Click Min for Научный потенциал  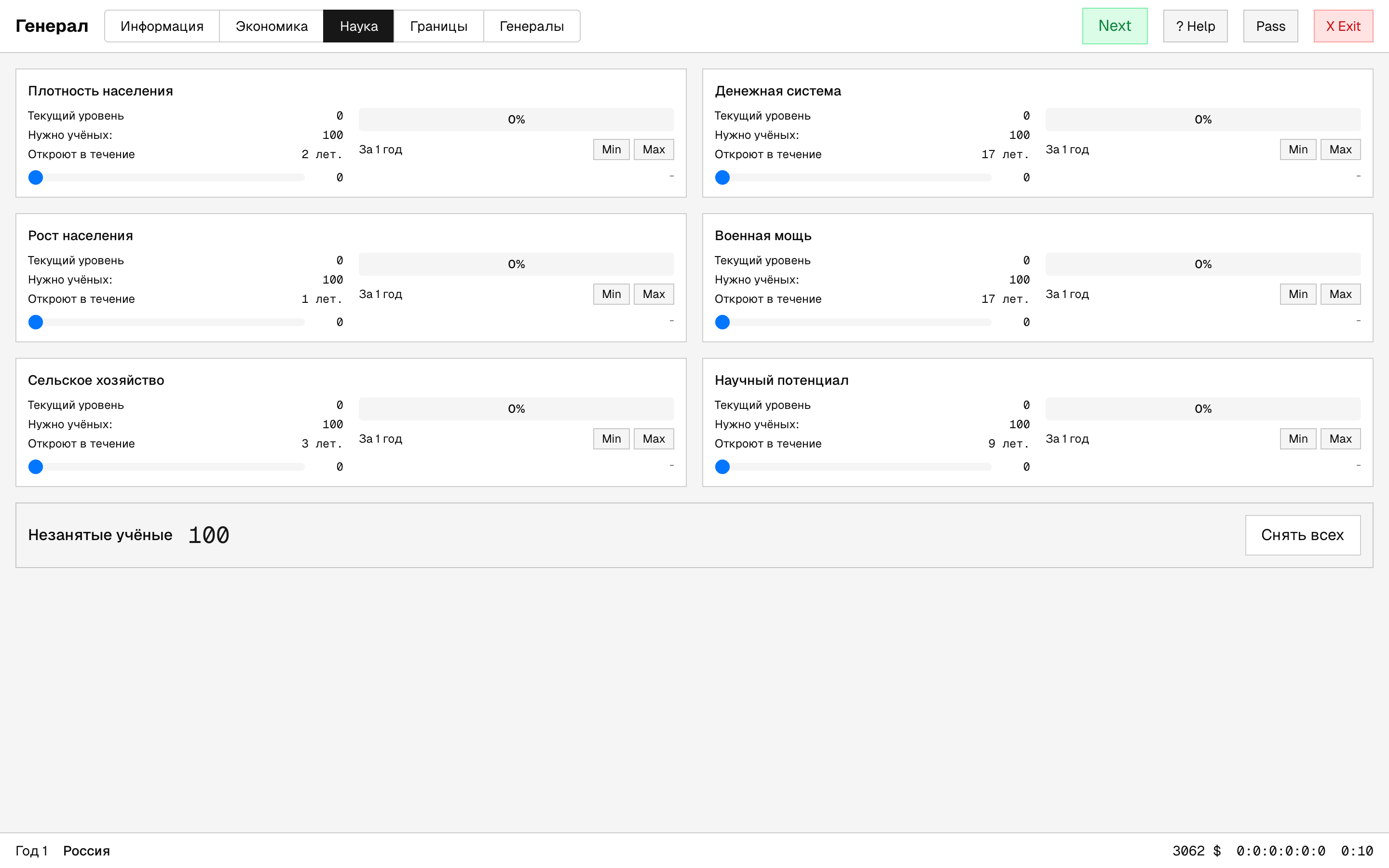pos(1298,439)
